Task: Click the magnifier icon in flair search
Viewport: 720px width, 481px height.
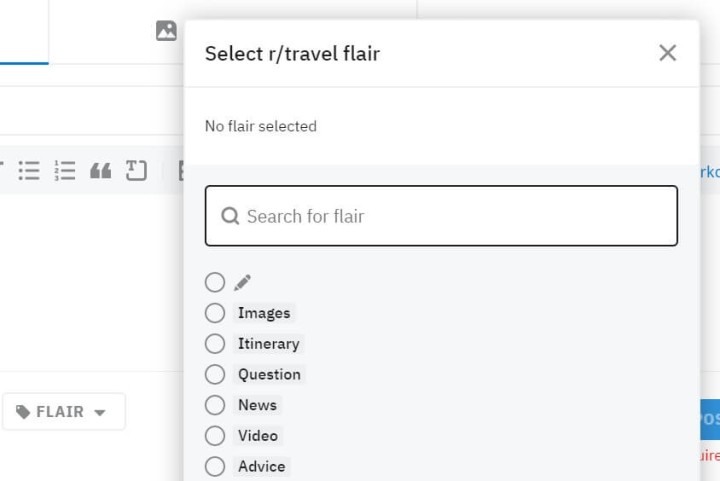Action: [x=230, y=216]
